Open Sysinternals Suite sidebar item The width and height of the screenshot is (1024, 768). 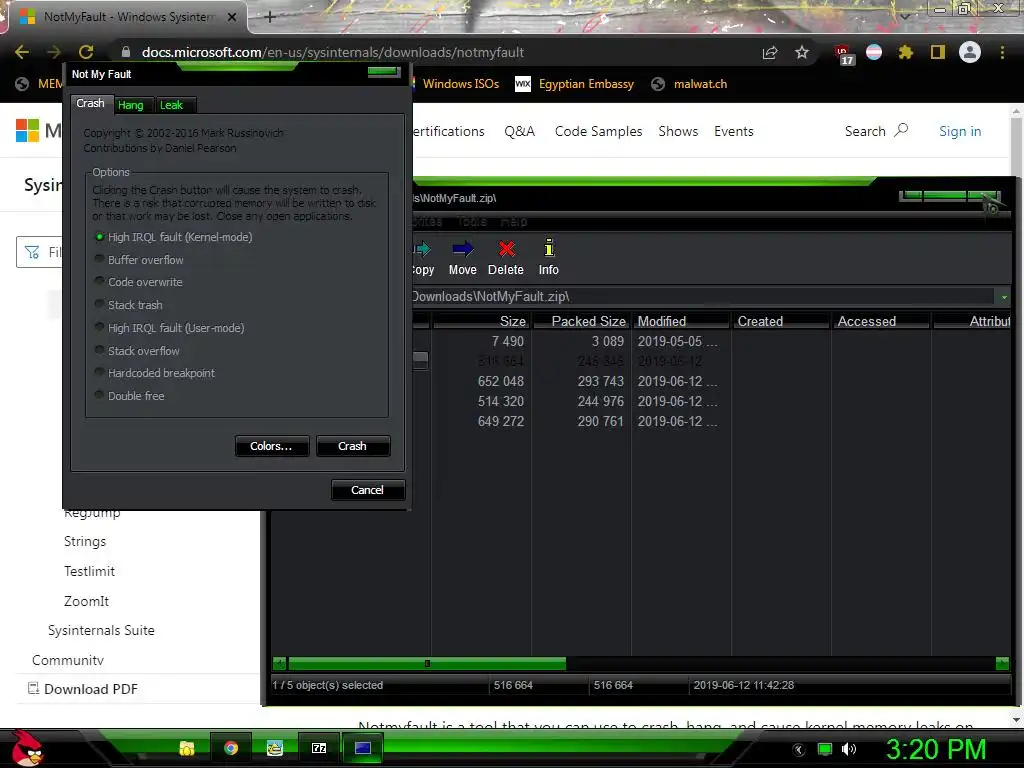[x=101, y=630]
